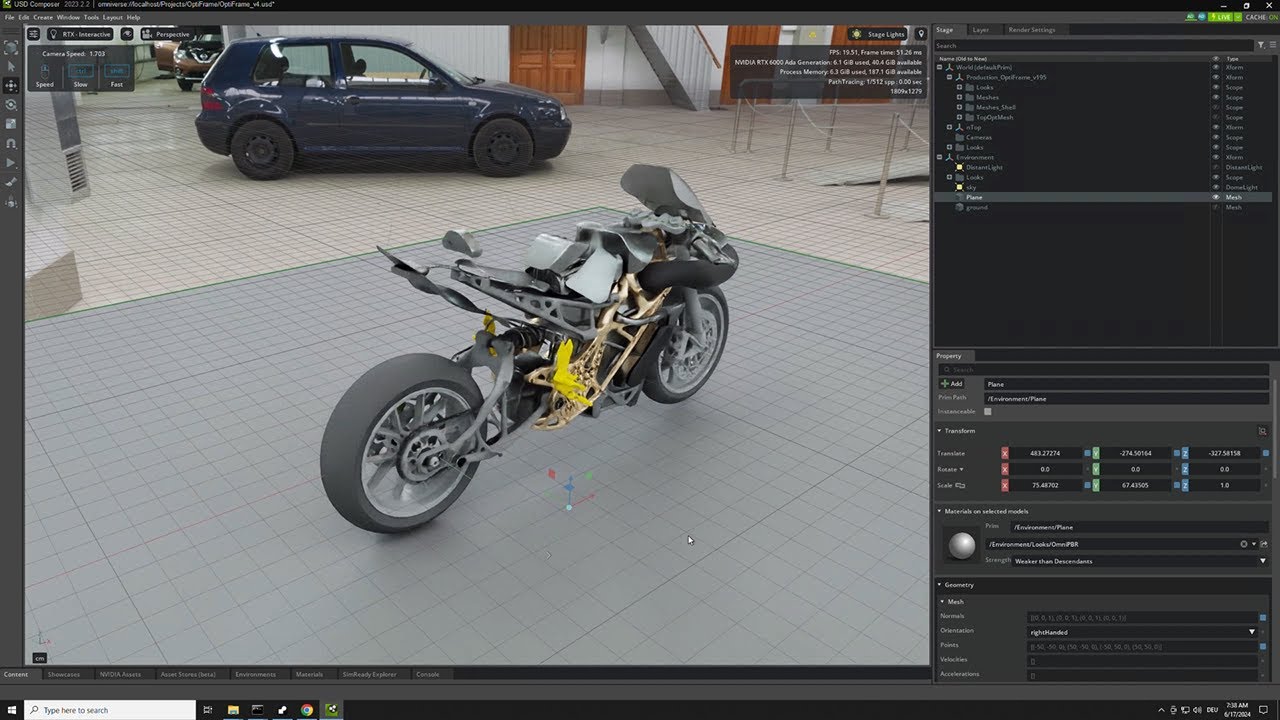
Task: Click the Transform section locate icon
Action: [x=1262, y=431]
